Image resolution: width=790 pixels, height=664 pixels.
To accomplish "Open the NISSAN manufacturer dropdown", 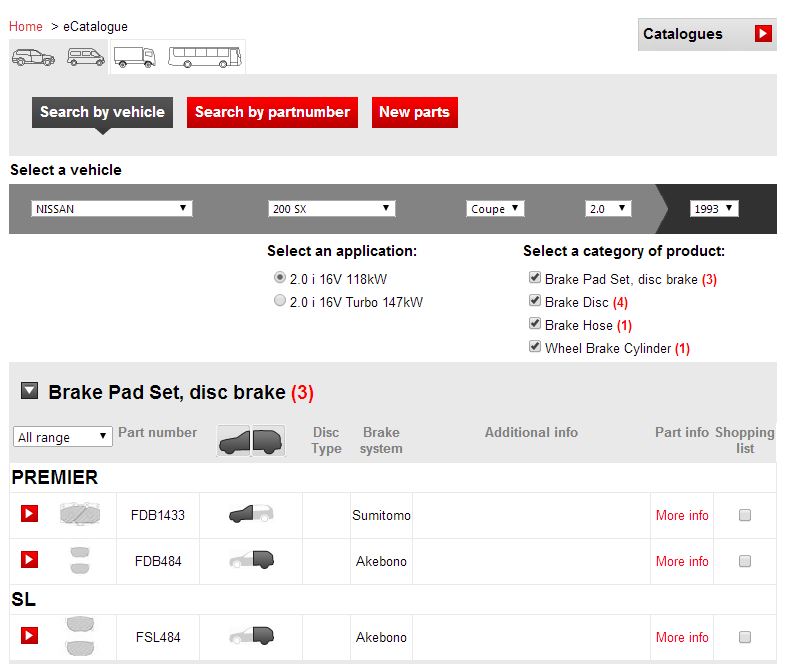I will (x=112, y=209).
